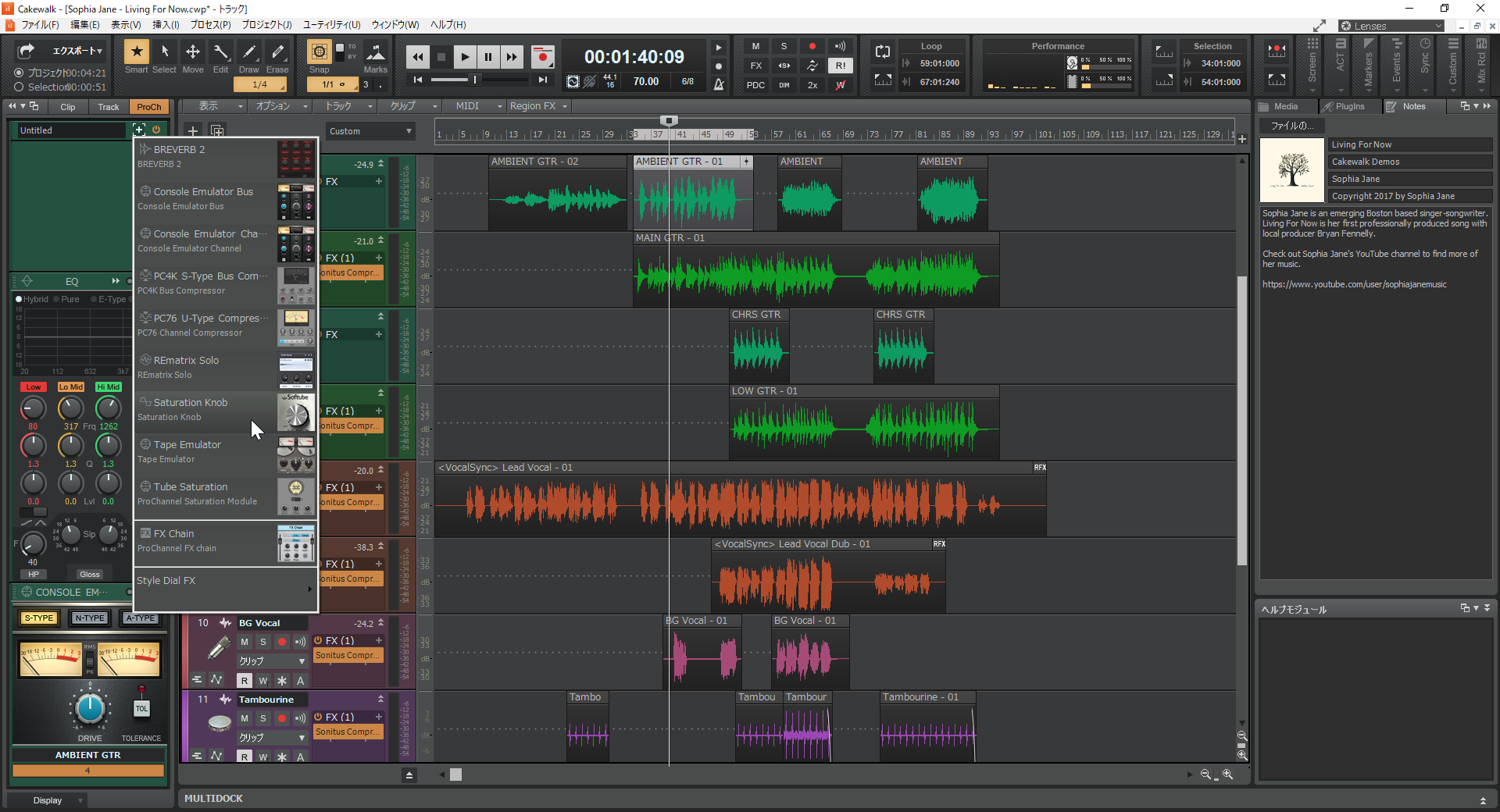Toggle PDC override button
The width and height of the screenshot is (1500, 812).
click(755, 85)
